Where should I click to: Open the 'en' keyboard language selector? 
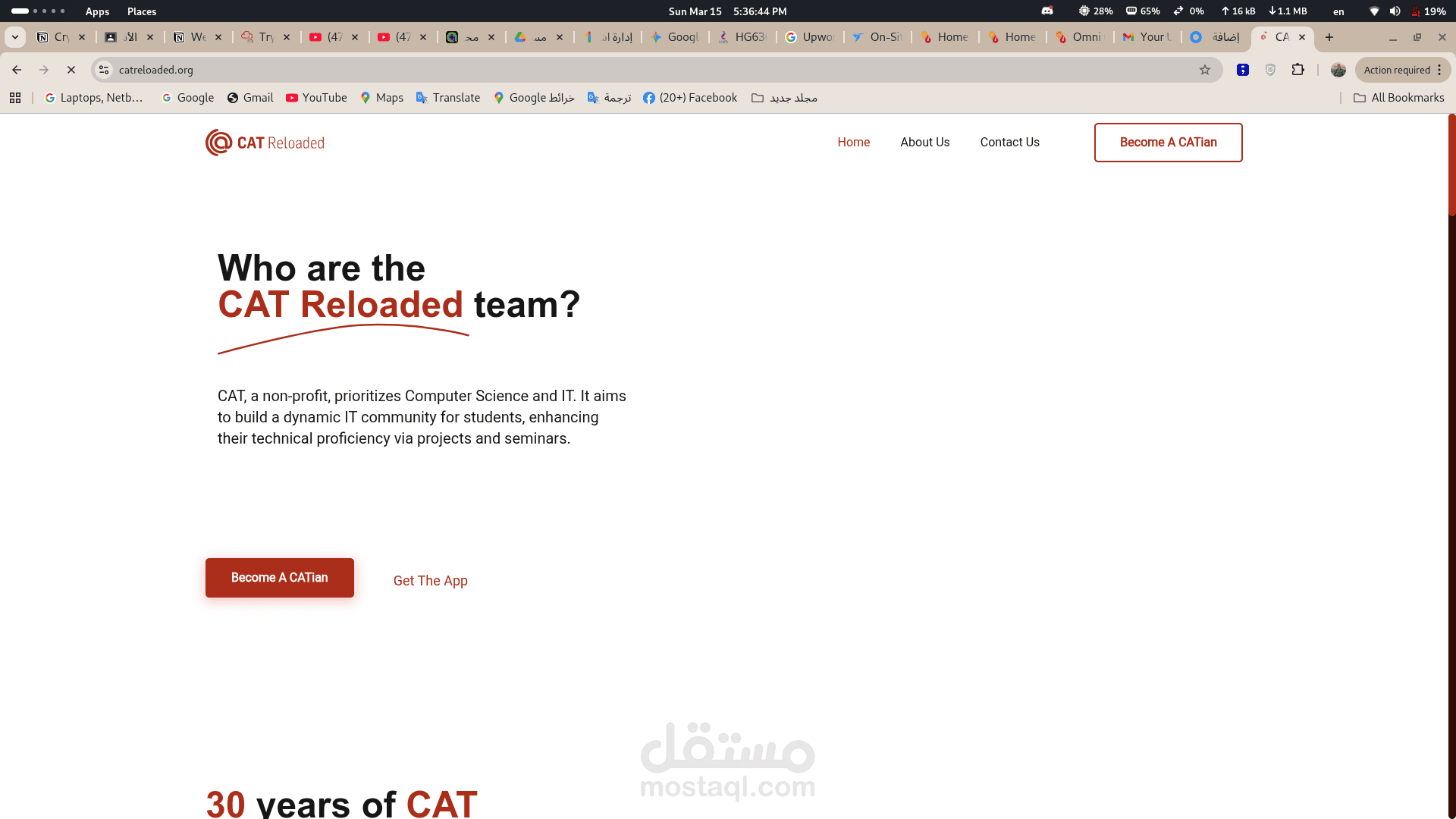[1338, 11]
